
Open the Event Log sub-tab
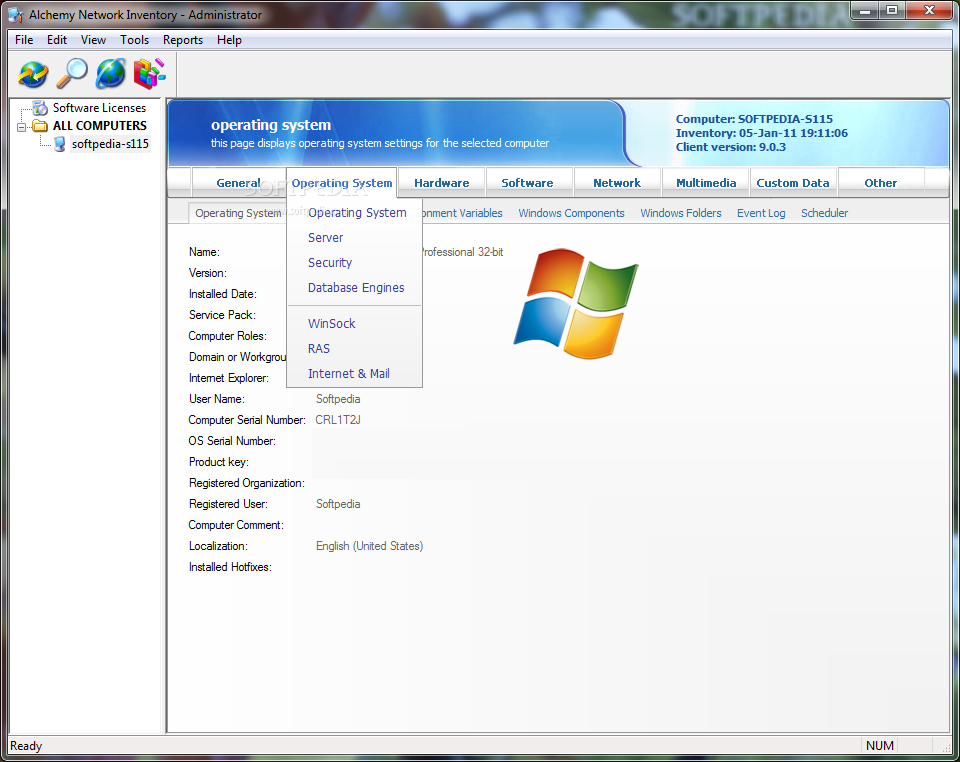(761, 213)
